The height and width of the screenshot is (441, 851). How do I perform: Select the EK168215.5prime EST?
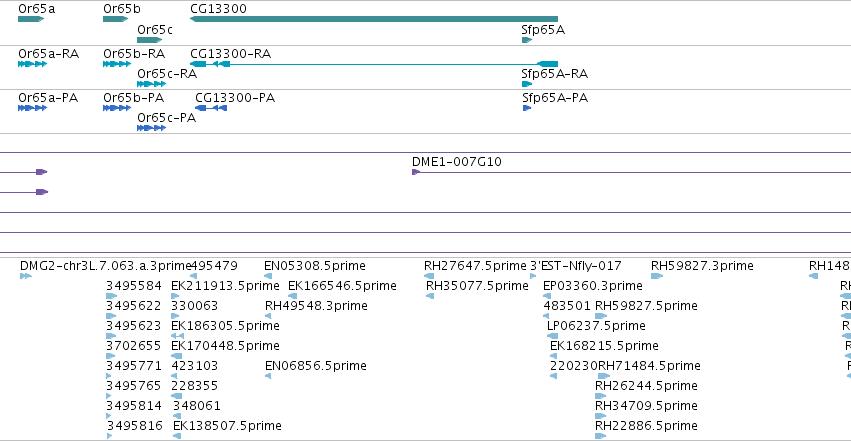554,356
